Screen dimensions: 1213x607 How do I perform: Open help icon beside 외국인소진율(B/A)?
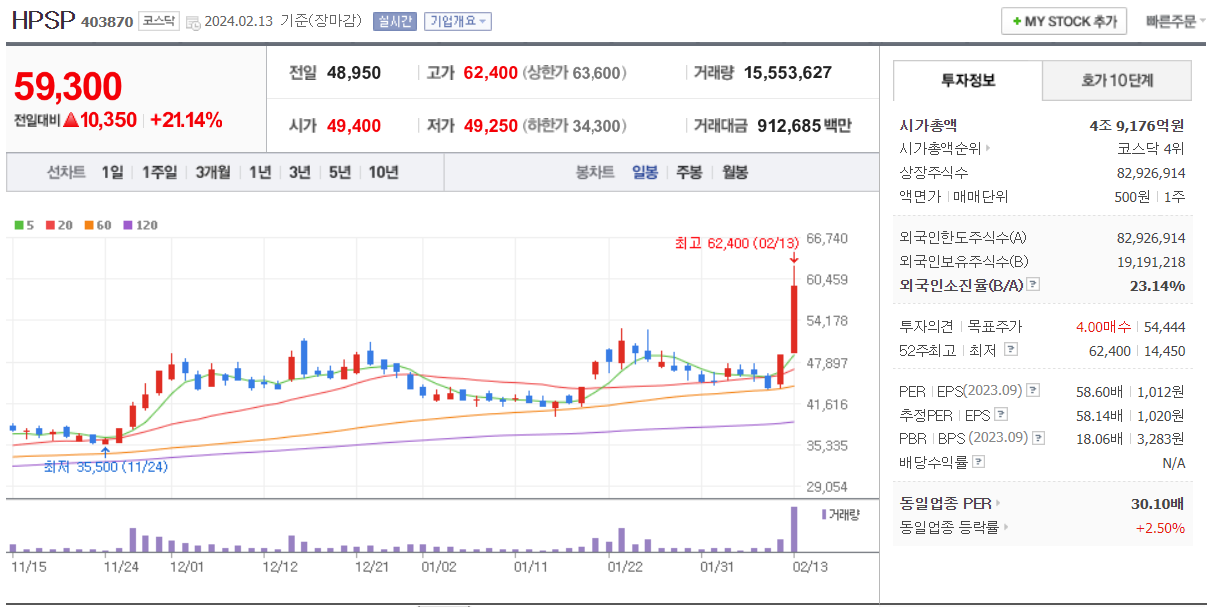pyautogui.click(x=1033, y=286)
